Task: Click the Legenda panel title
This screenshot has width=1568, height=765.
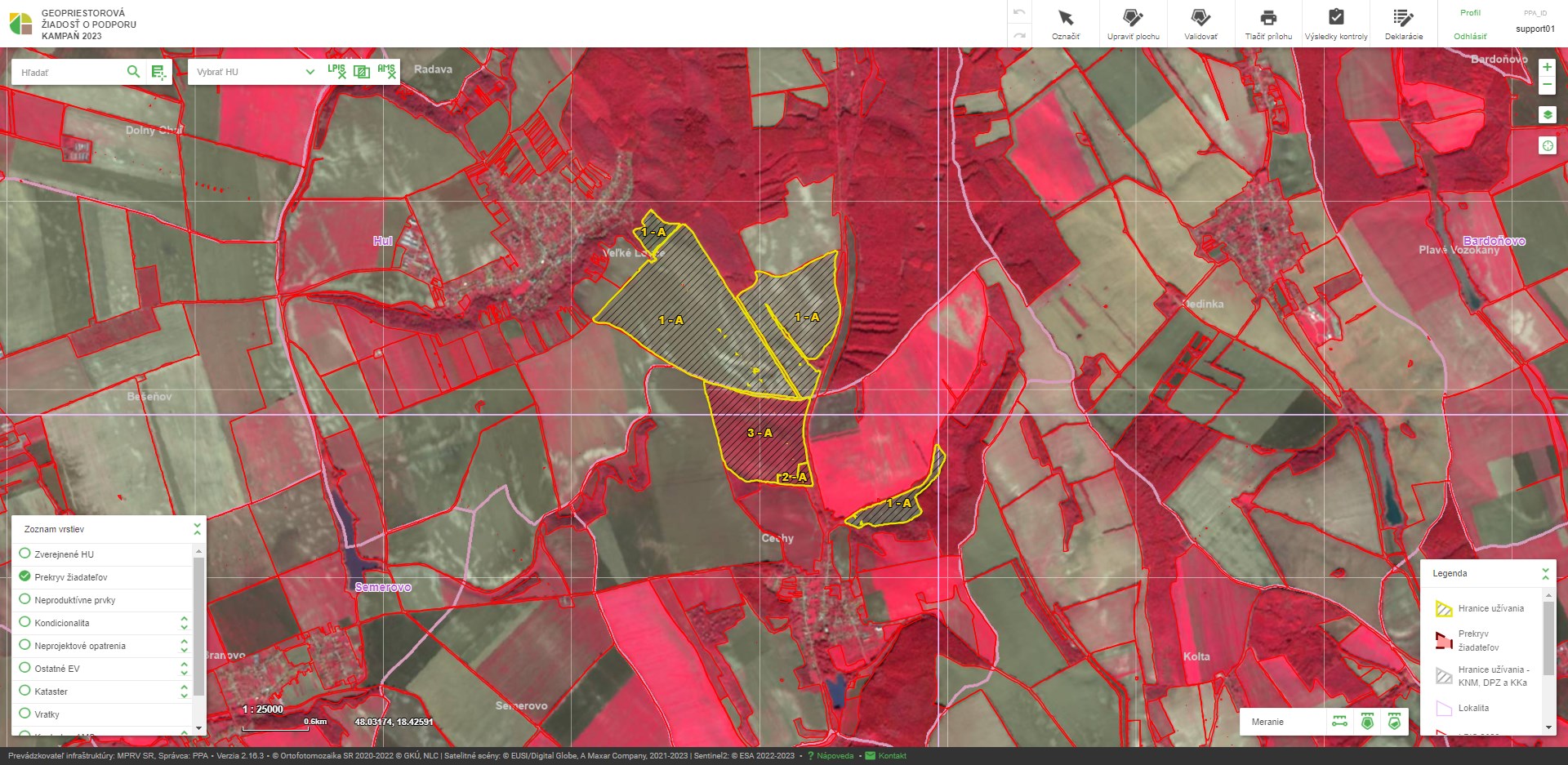Action: click(x=1450, y=573)
